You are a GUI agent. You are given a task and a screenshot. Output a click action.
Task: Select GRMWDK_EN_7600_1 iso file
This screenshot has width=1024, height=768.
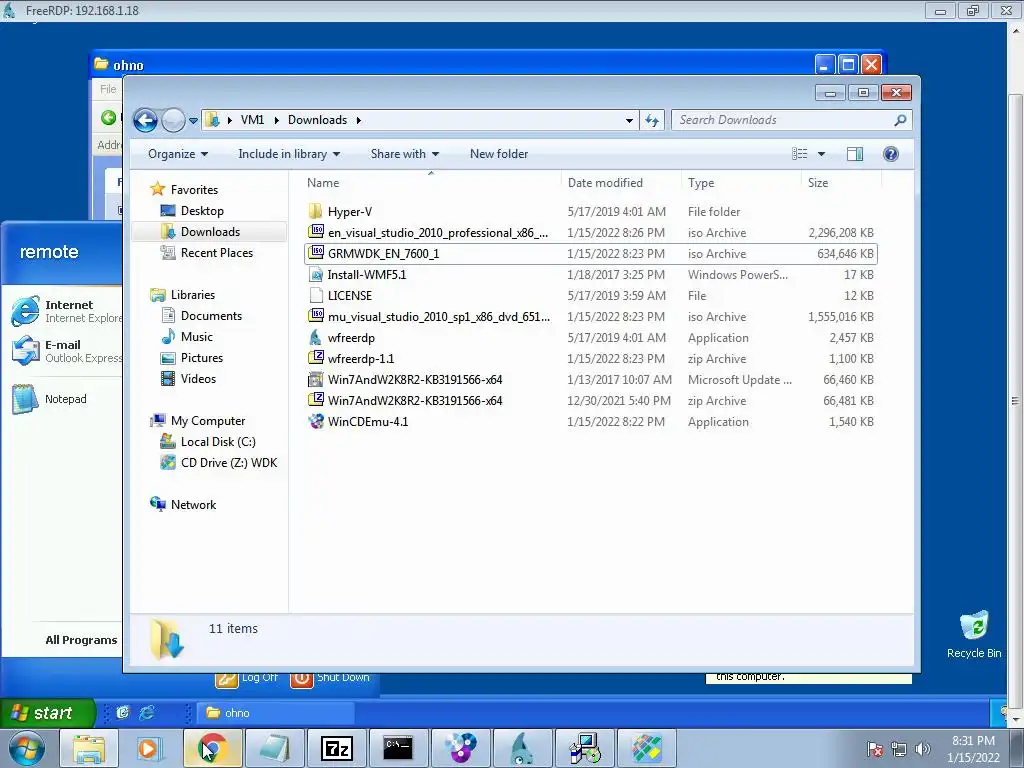pos(590,254)
